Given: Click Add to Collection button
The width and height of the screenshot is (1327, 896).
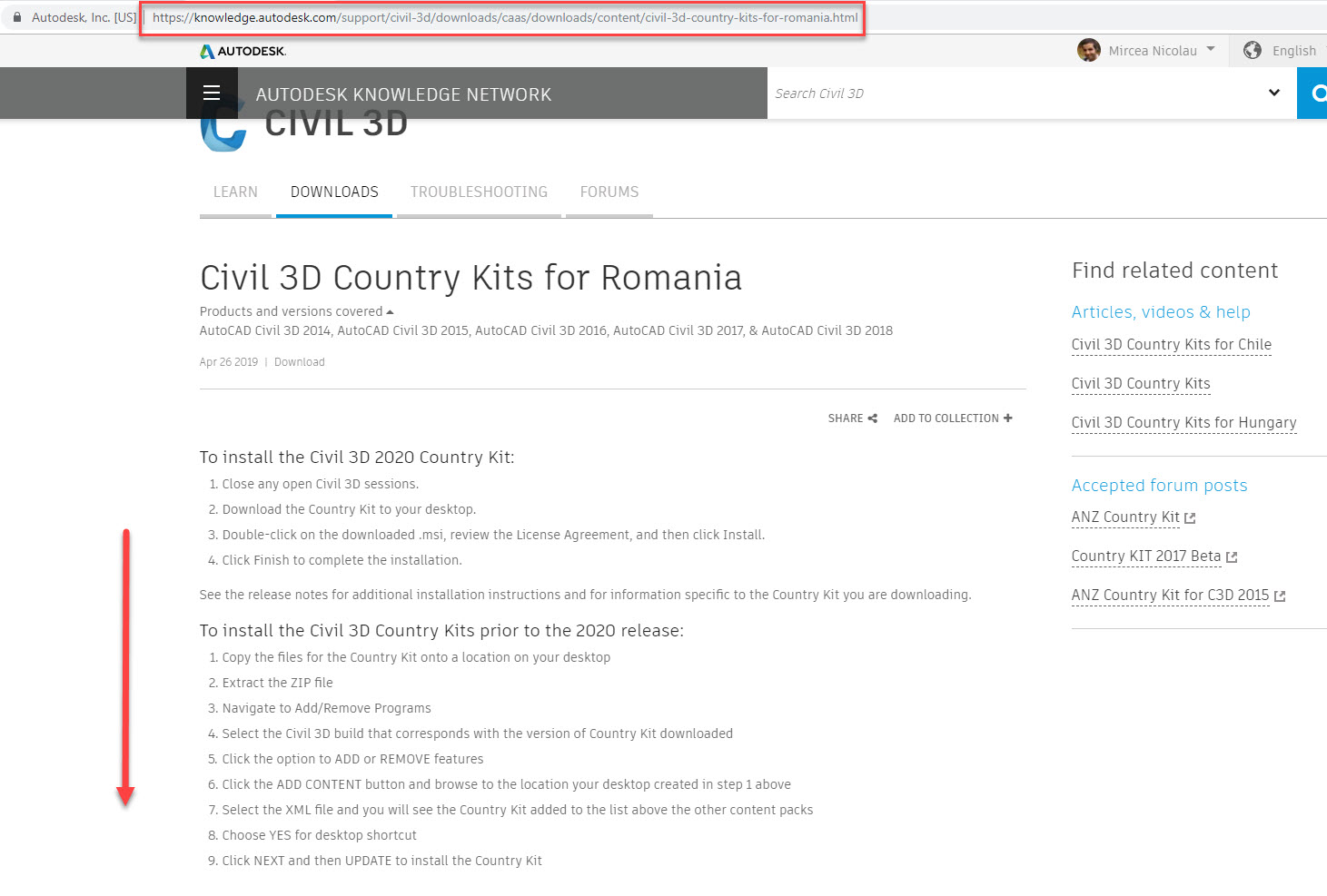Looking at the screenshot, I should (x=953, y=418).
